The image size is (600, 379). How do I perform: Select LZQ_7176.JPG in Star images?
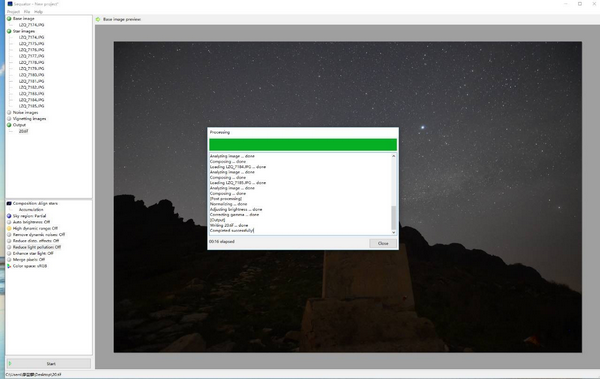(x=31, y=50)
